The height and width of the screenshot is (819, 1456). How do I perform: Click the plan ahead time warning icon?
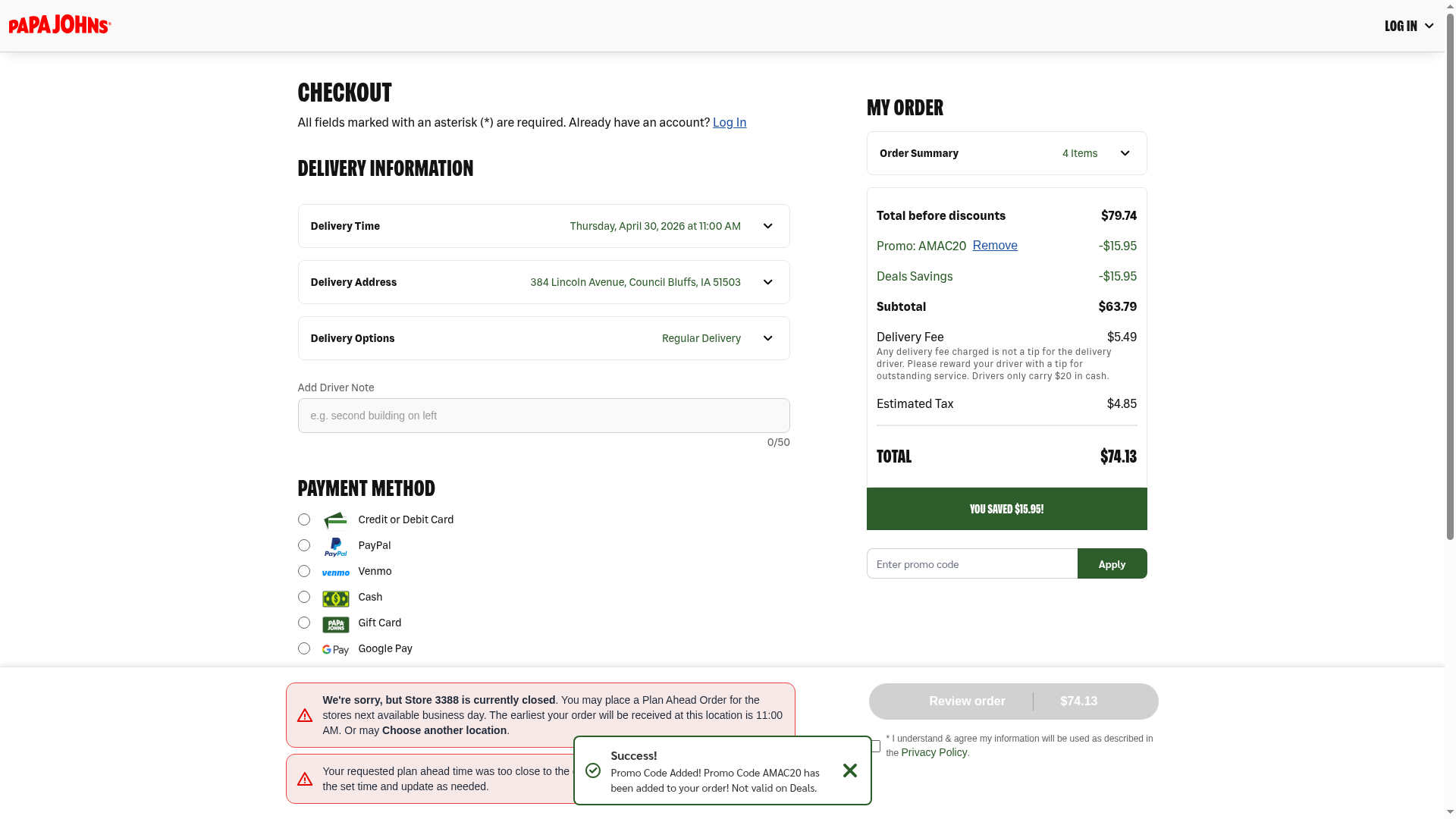click(x=305, y=779)
